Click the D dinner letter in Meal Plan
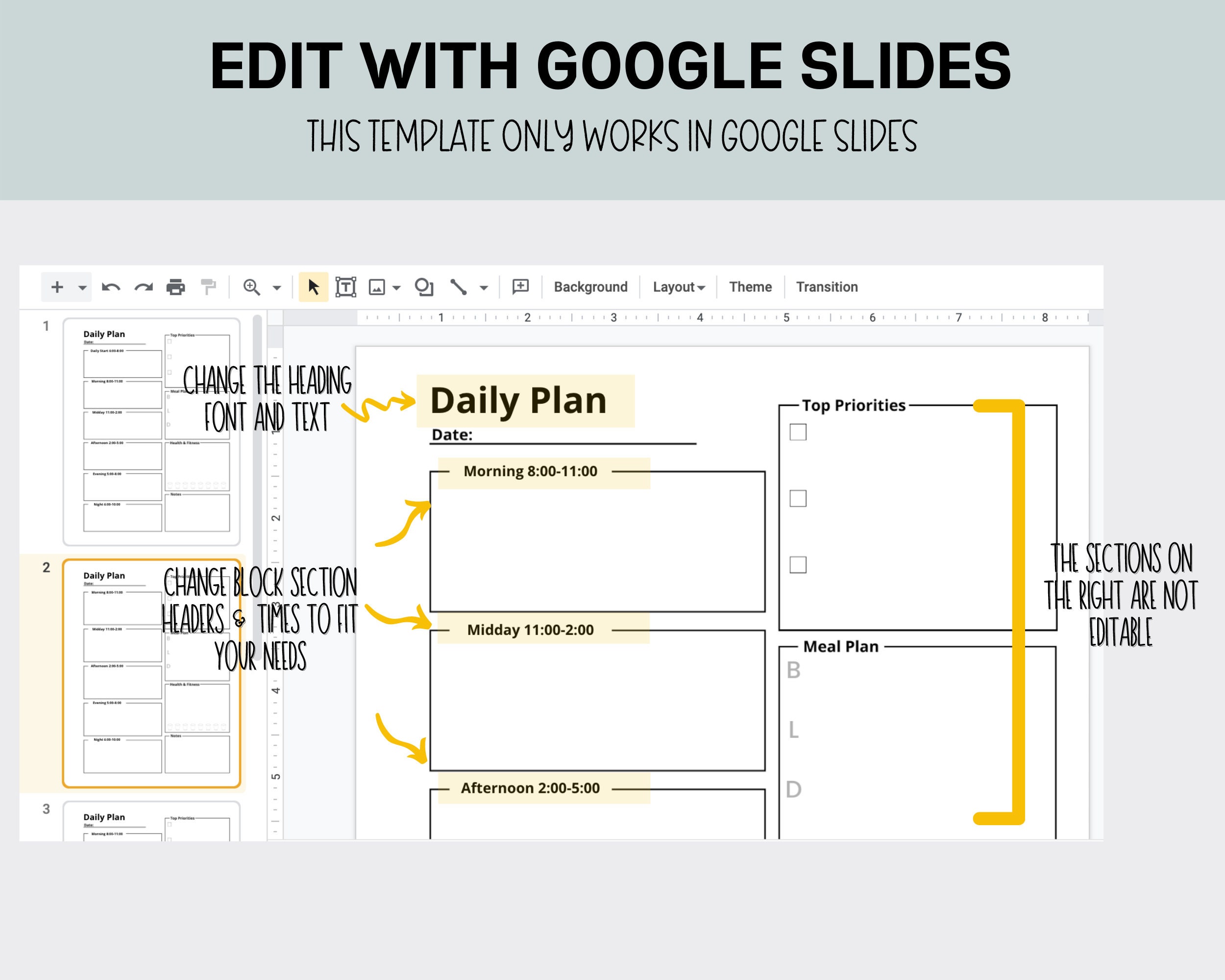 pos(794,789)
